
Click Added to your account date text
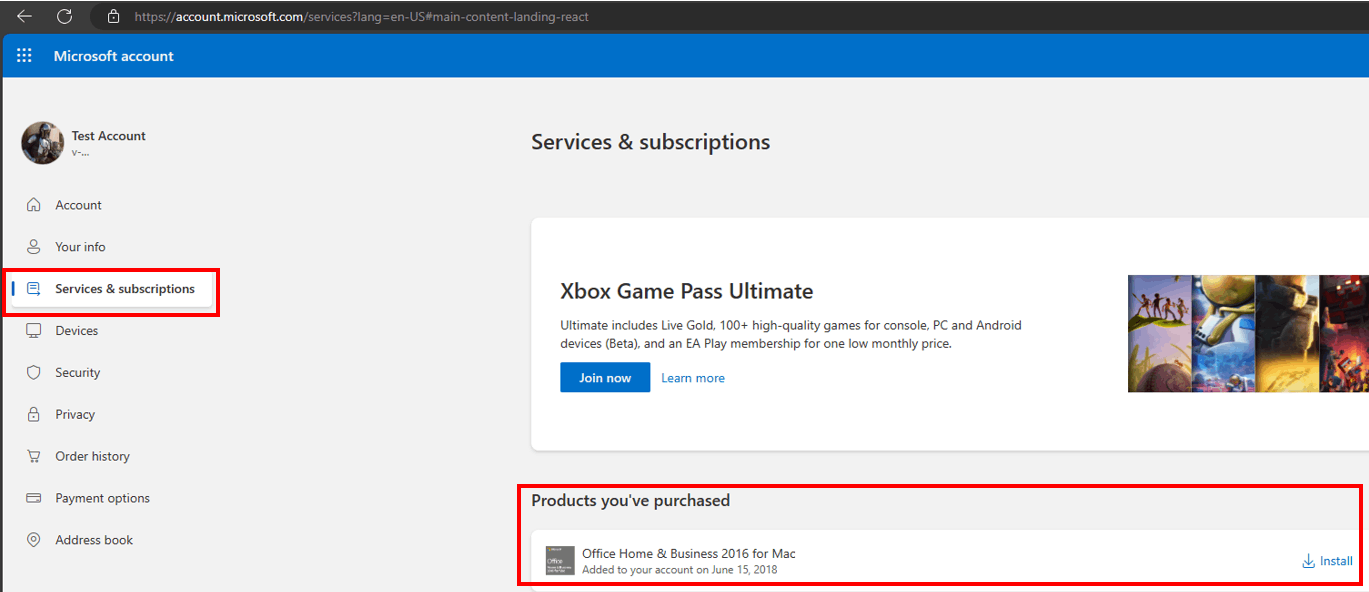point(680,570)
